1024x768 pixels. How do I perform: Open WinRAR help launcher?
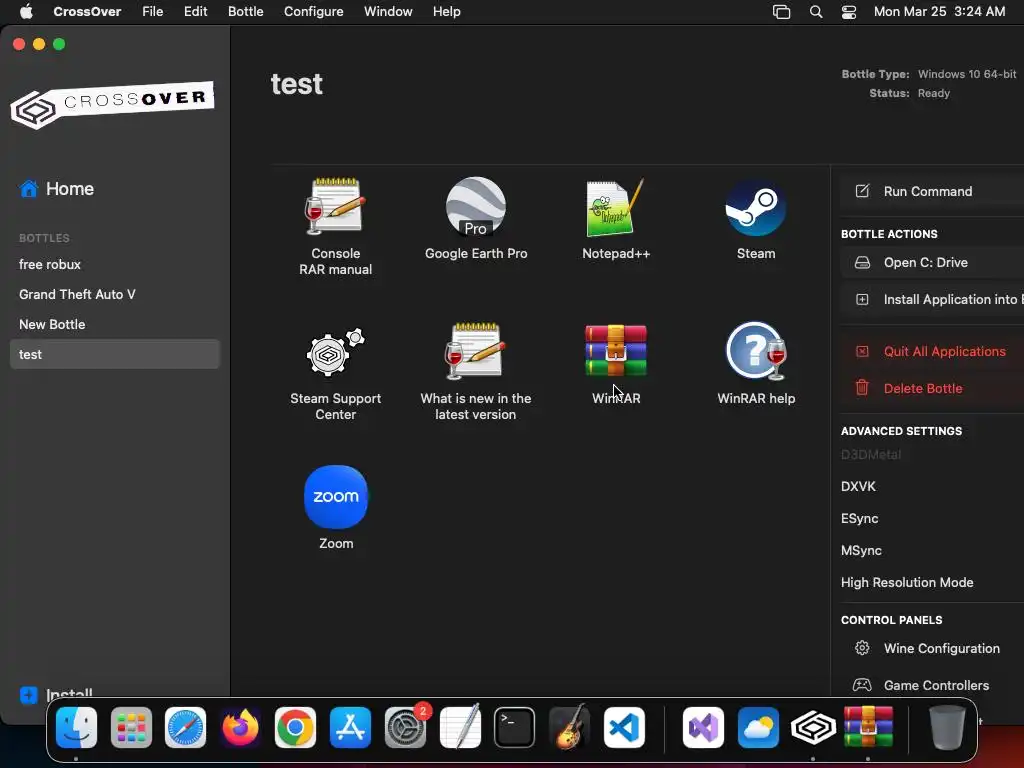coord(756,363)
